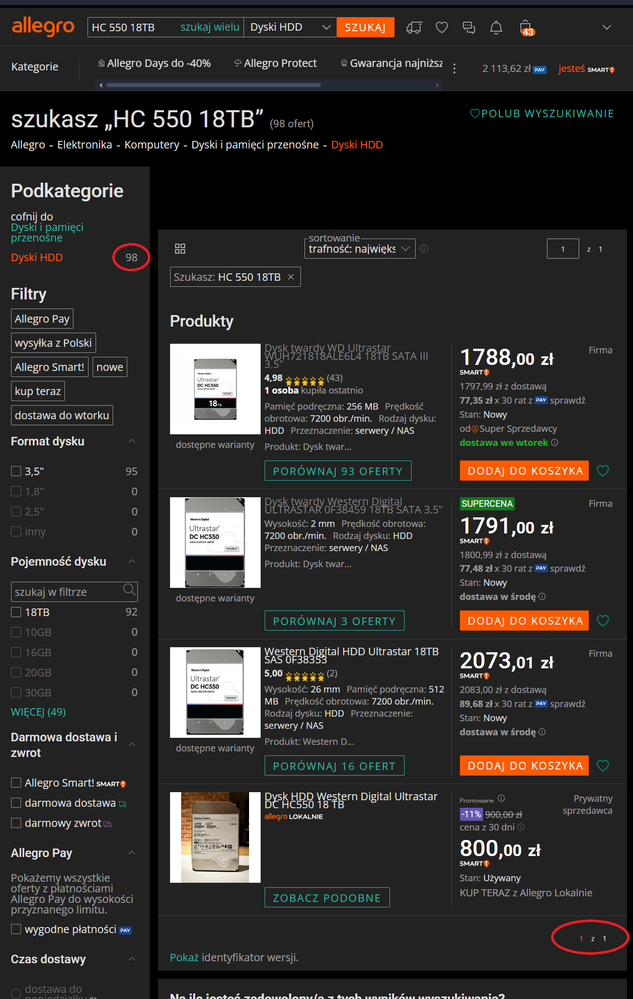Go to 'Komputery' breadcrumb
Viewport: 633px width, 999px height.
[152, 145]
